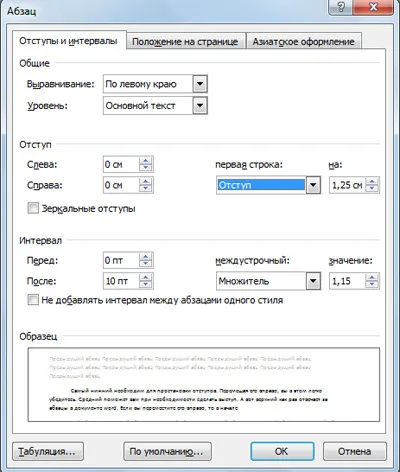Expand the междустрочный dropdown arrow
The width and height of the screenshot is (400, 472).
[x=313, y=281]
